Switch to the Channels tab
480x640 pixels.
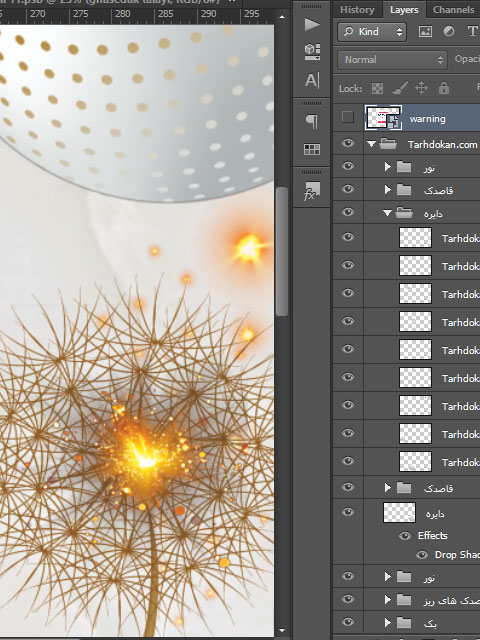453,9
